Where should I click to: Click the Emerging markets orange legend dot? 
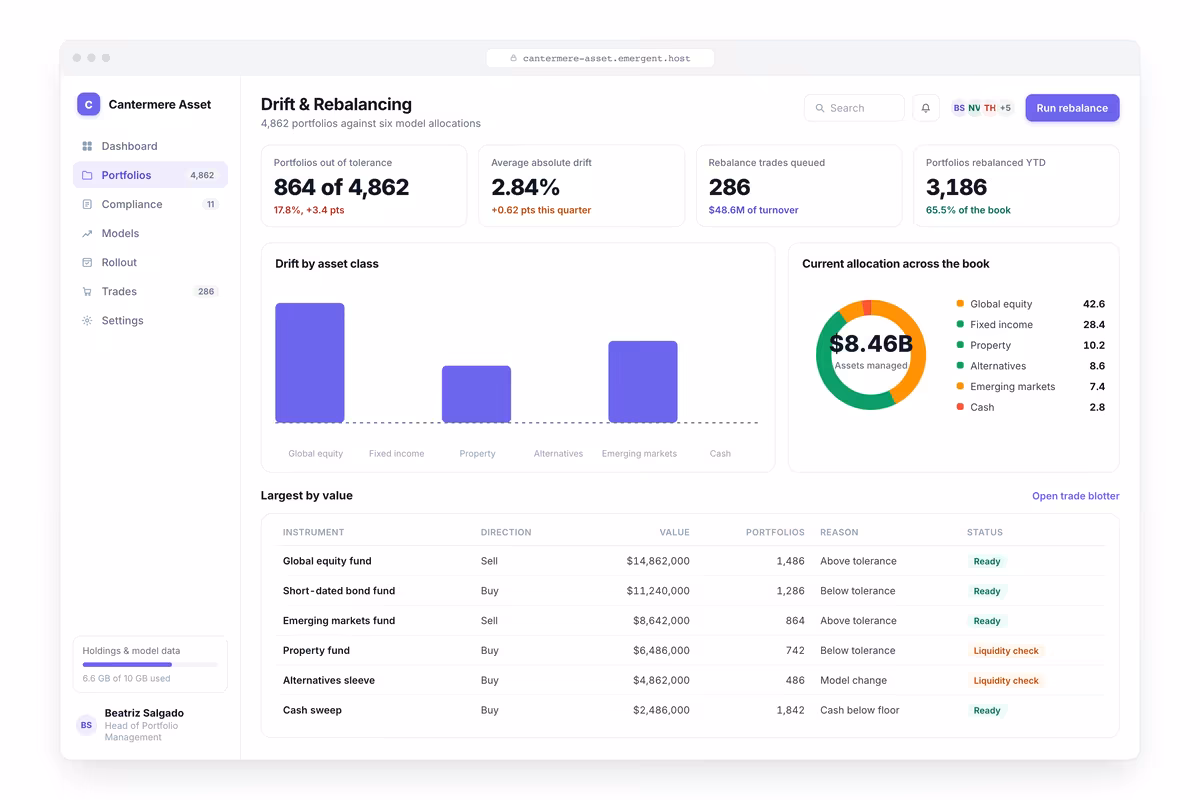tap(960, 386)
